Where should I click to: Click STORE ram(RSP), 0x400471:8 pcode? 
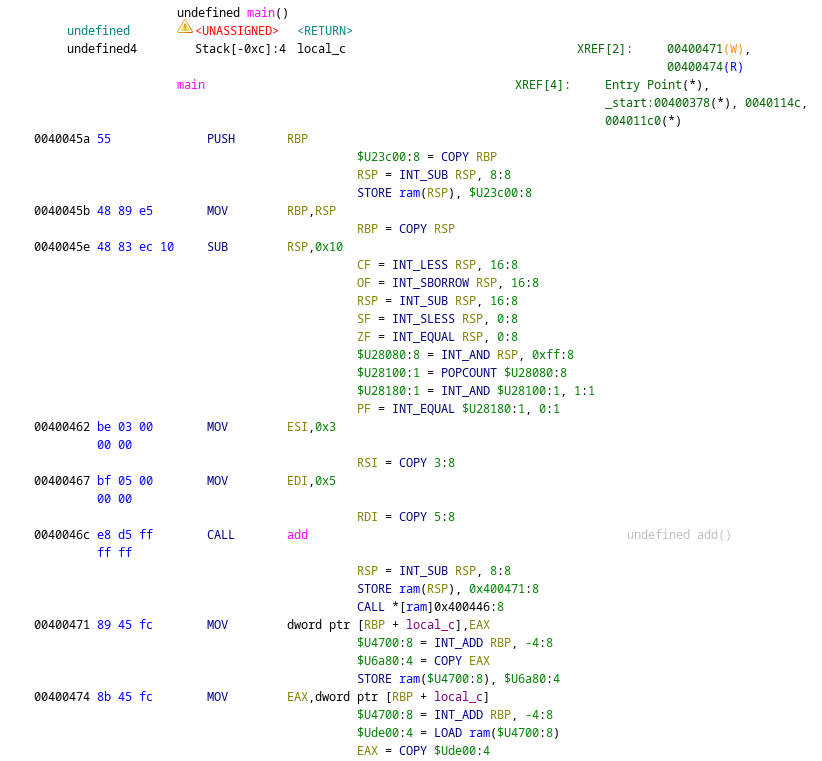tap(448, 589)
